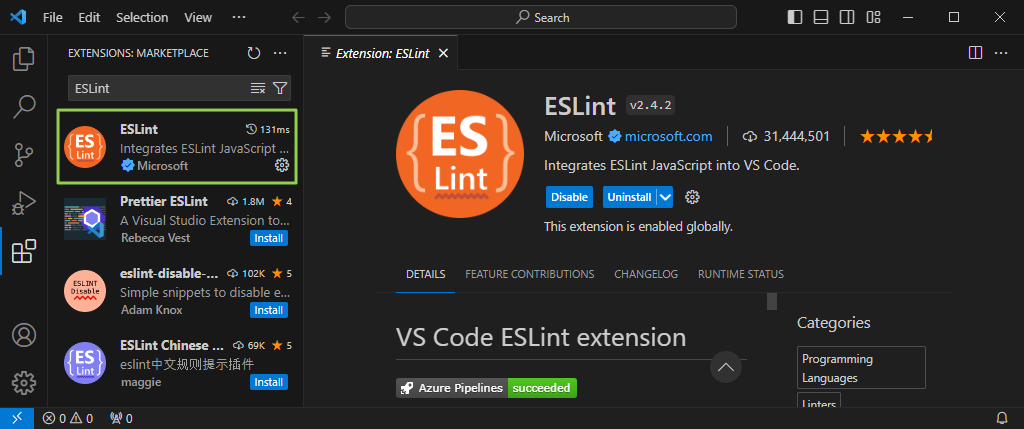
Task: Switch to the Changelog tab
Action: [646, 274]
